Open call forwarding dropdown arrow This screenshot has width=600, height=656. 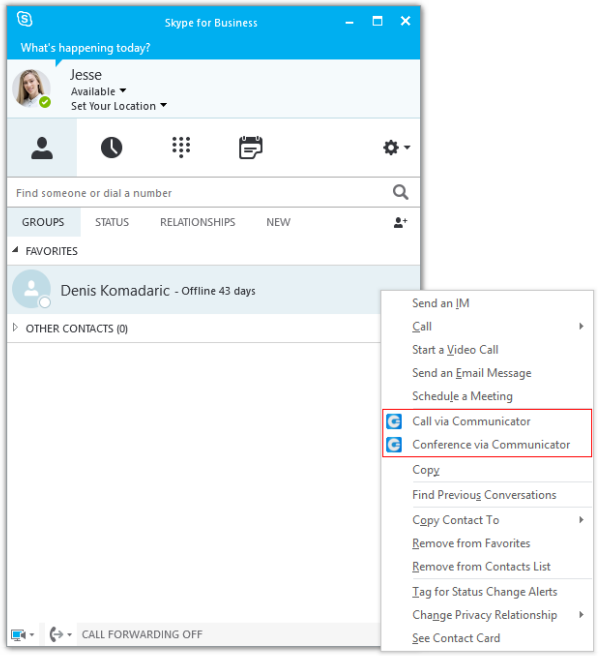[x=69, y=635]
